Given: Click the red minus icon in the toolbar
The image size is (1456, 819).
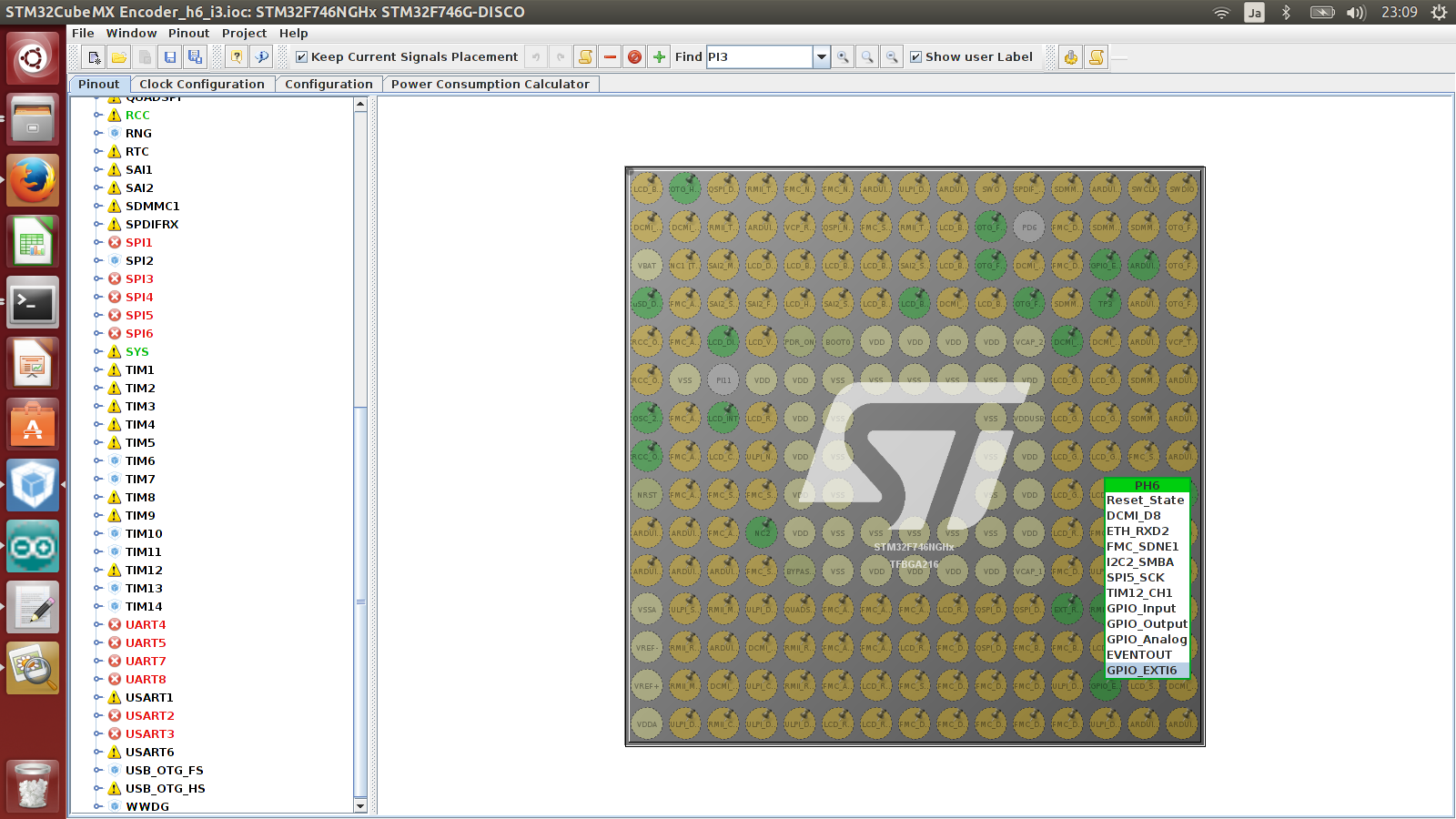Looking at the screenshot, I should pyautogui.click(x=610, y=57).
